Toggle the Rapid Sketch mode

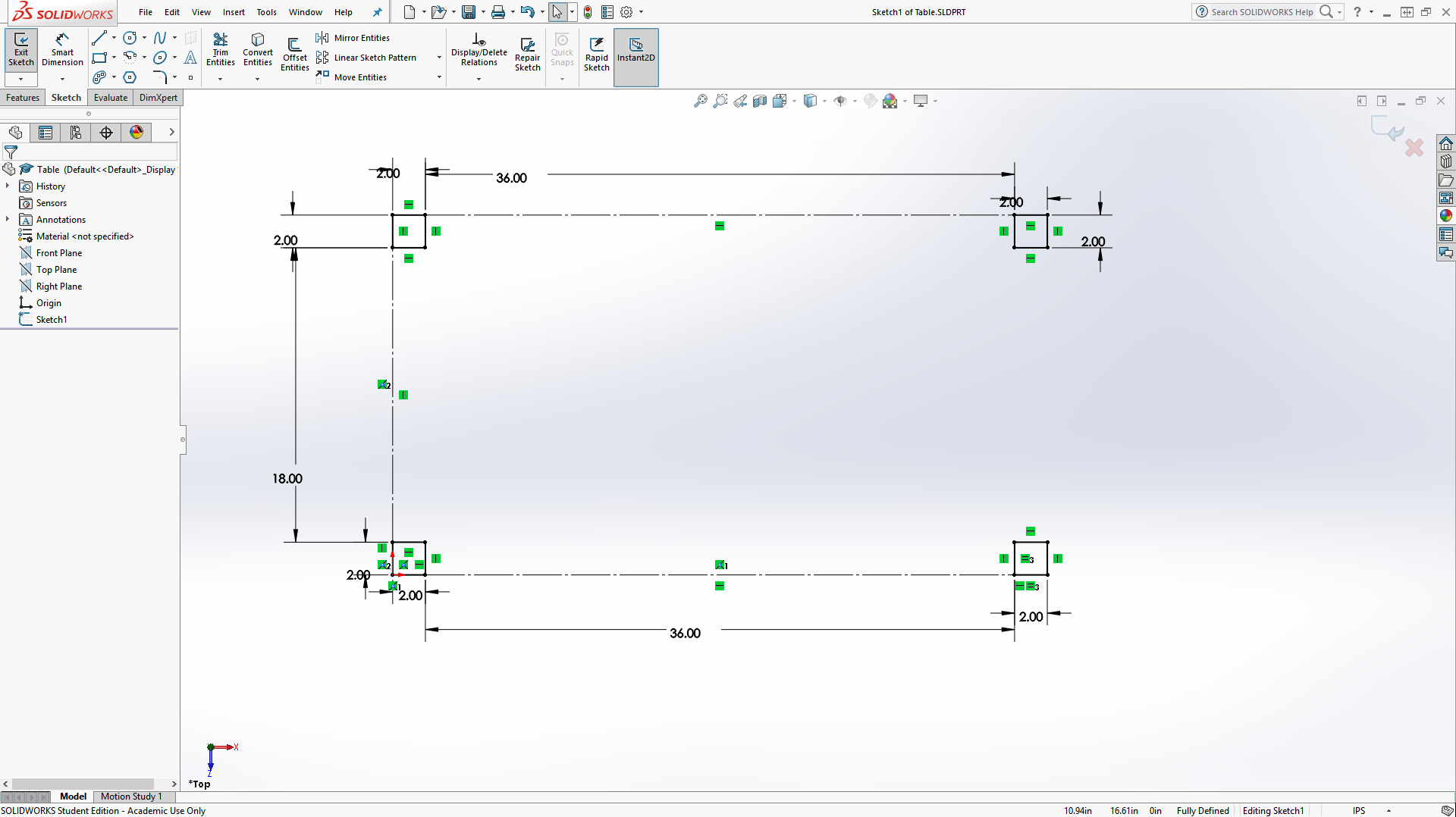596,55
